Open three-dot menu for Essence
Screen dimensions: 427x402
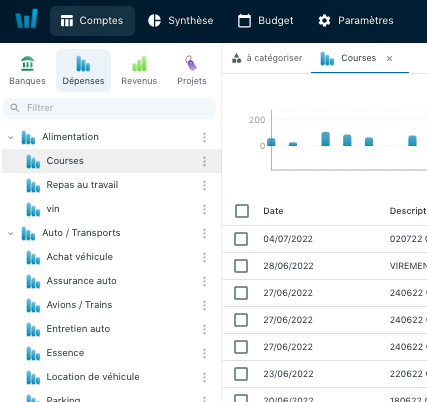pos(204,353)
